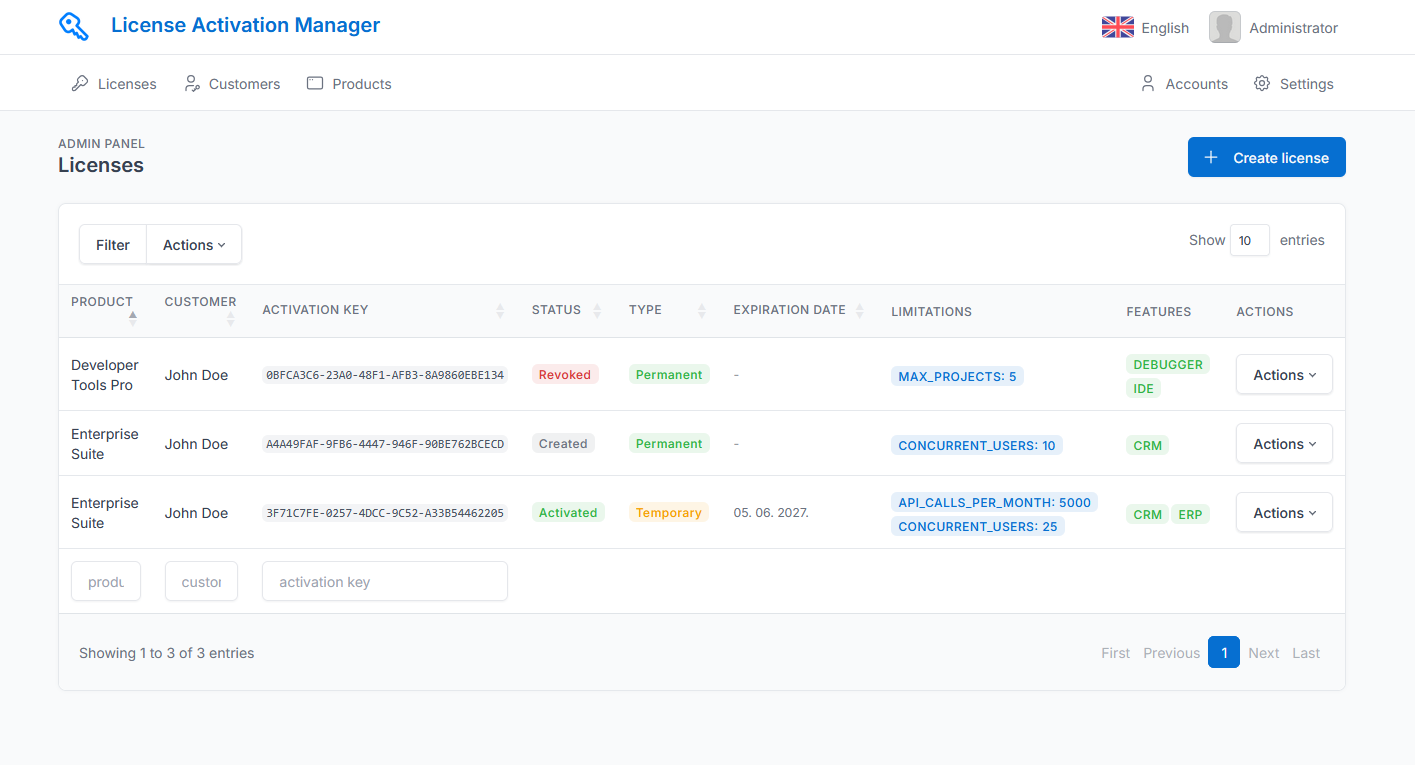Focus the customer filter field

pos(201,581)
